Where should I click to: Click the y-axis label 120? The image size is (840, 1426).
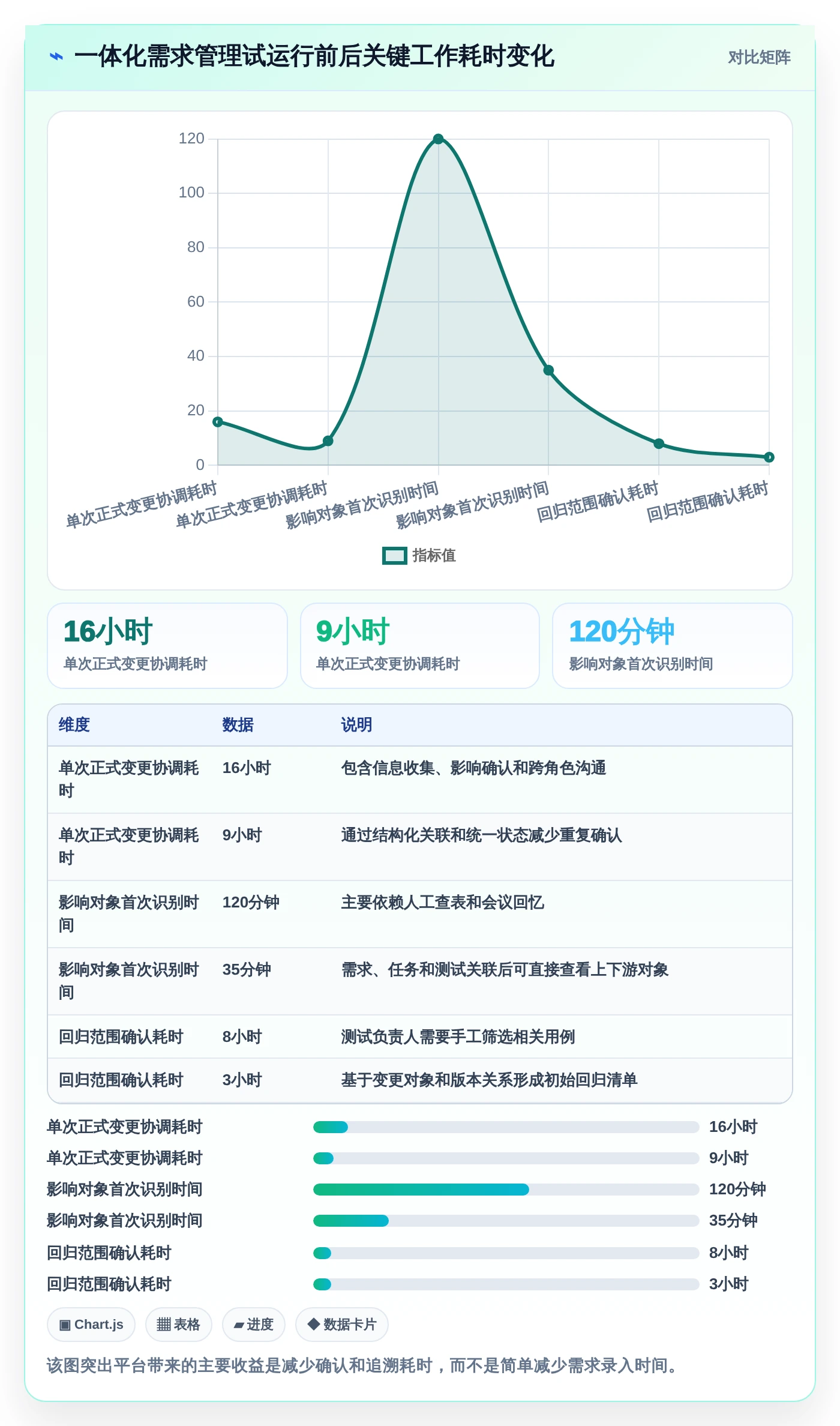point(191,139)
